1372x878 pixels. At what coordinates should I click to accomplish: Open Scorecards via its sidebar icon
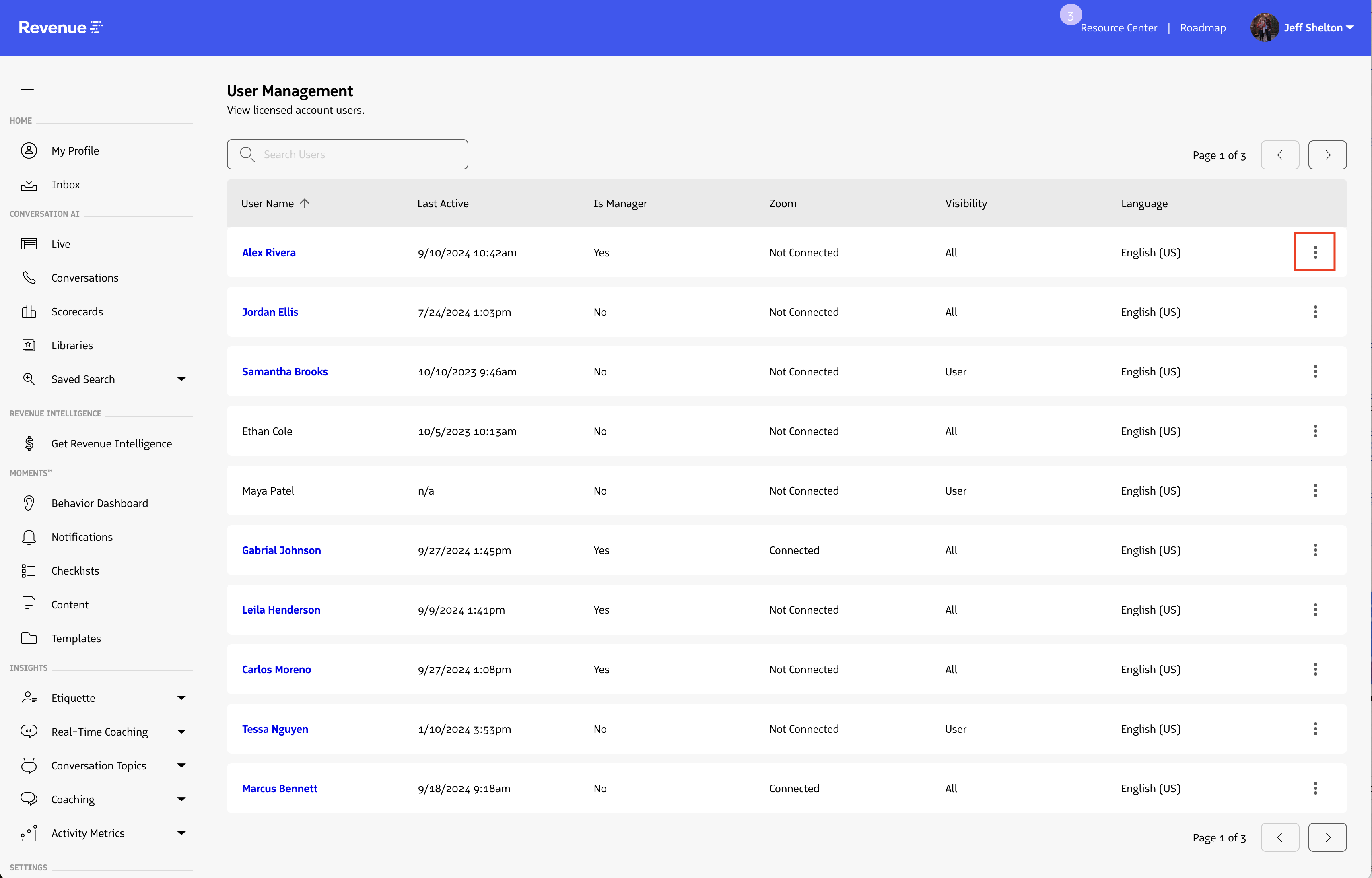[29, 311]
